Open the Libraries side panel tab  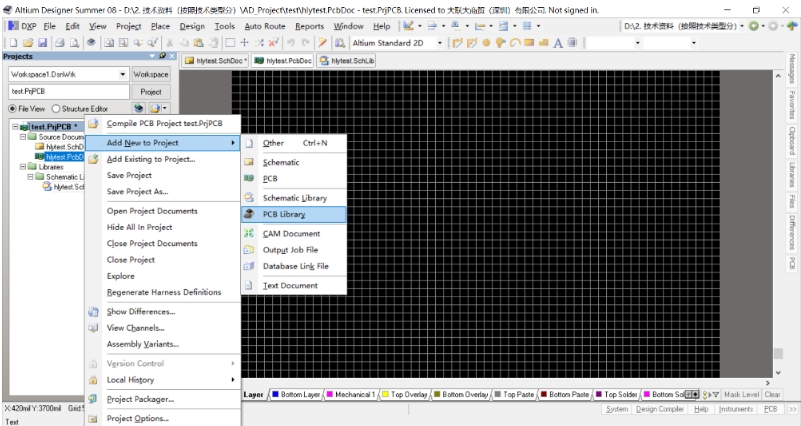pos(792,175)
